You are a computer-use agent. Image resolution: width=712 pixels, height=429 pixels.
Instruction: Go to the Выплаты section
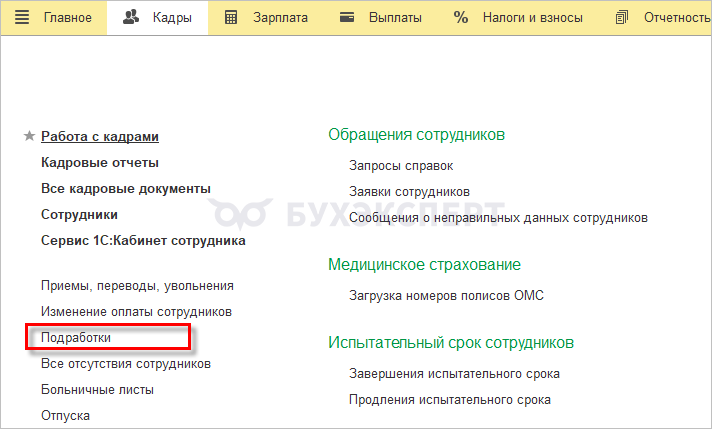click(x=395, y=18)
